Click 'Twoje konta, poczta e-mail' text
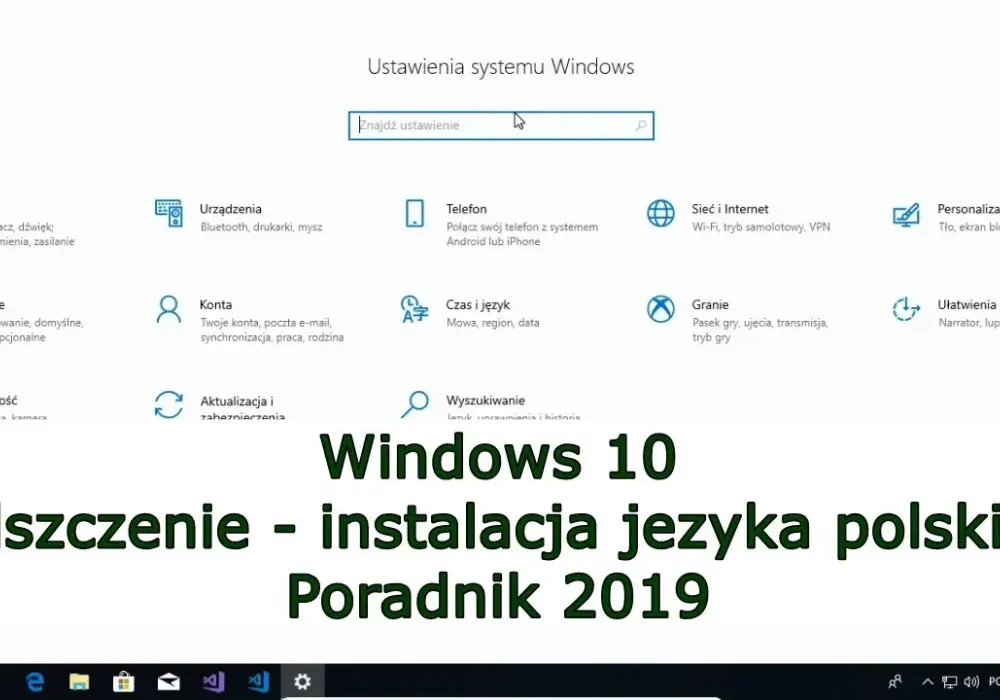This screenshot has width=1000, height=700. click(x=265, y=323)
